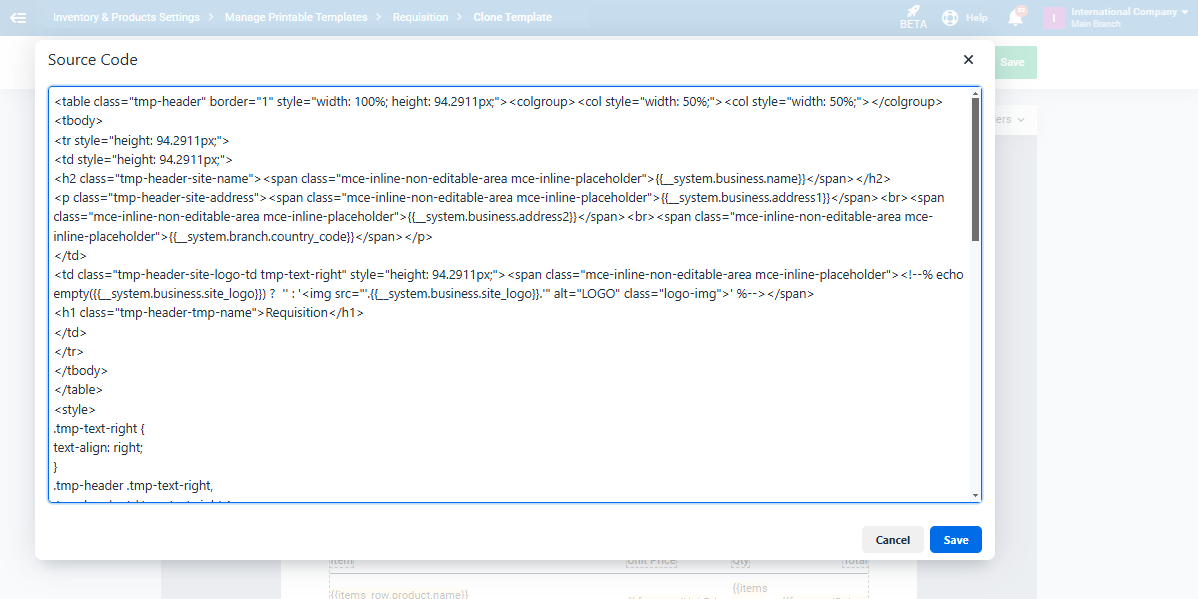The image size is (1198, 599).
Task: Click scrollbar up arrow in code editor
Action: coord(975,93)
